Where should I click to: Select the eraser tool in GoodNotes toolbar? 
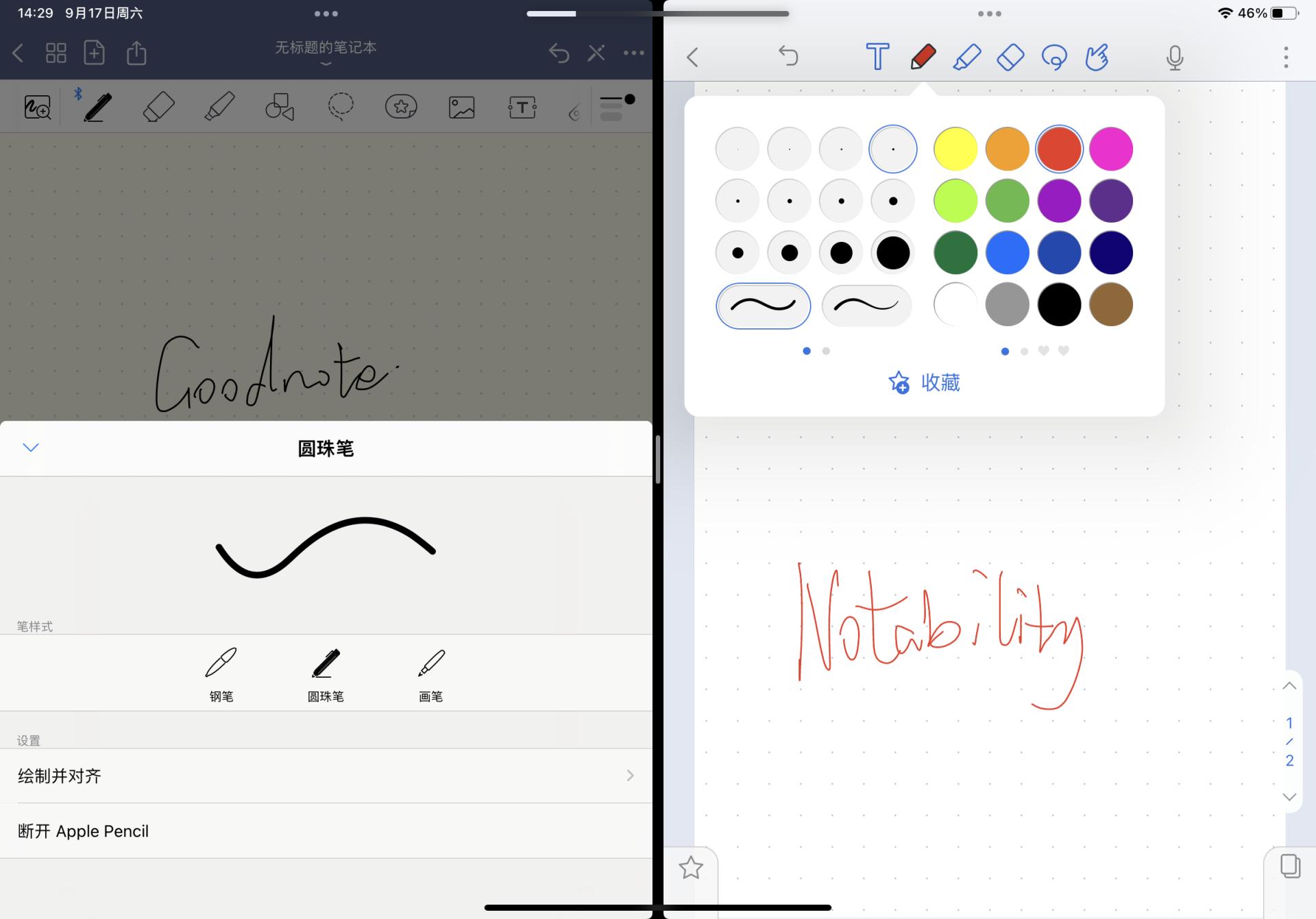[x=158, y=107]
